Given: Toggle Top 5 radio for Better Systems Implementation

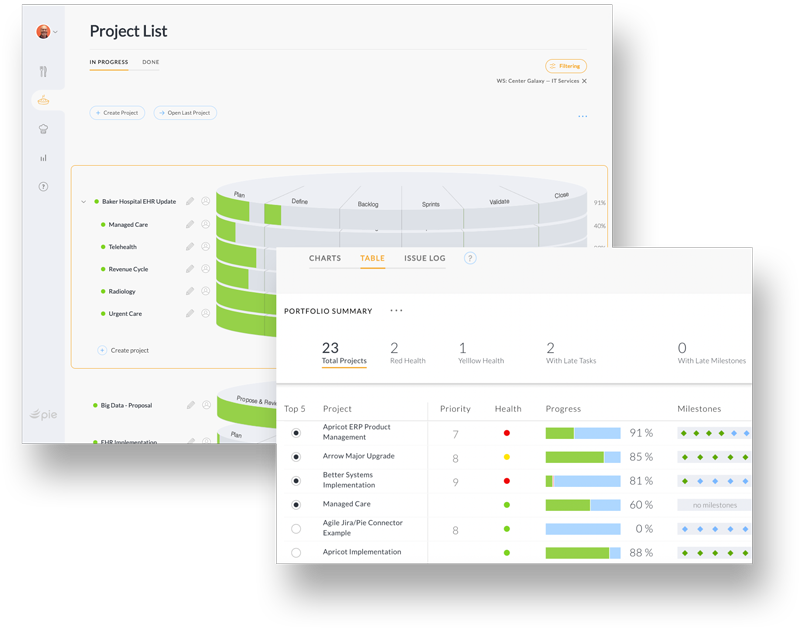Looking at the screenshot, I should tap(296, 481).
